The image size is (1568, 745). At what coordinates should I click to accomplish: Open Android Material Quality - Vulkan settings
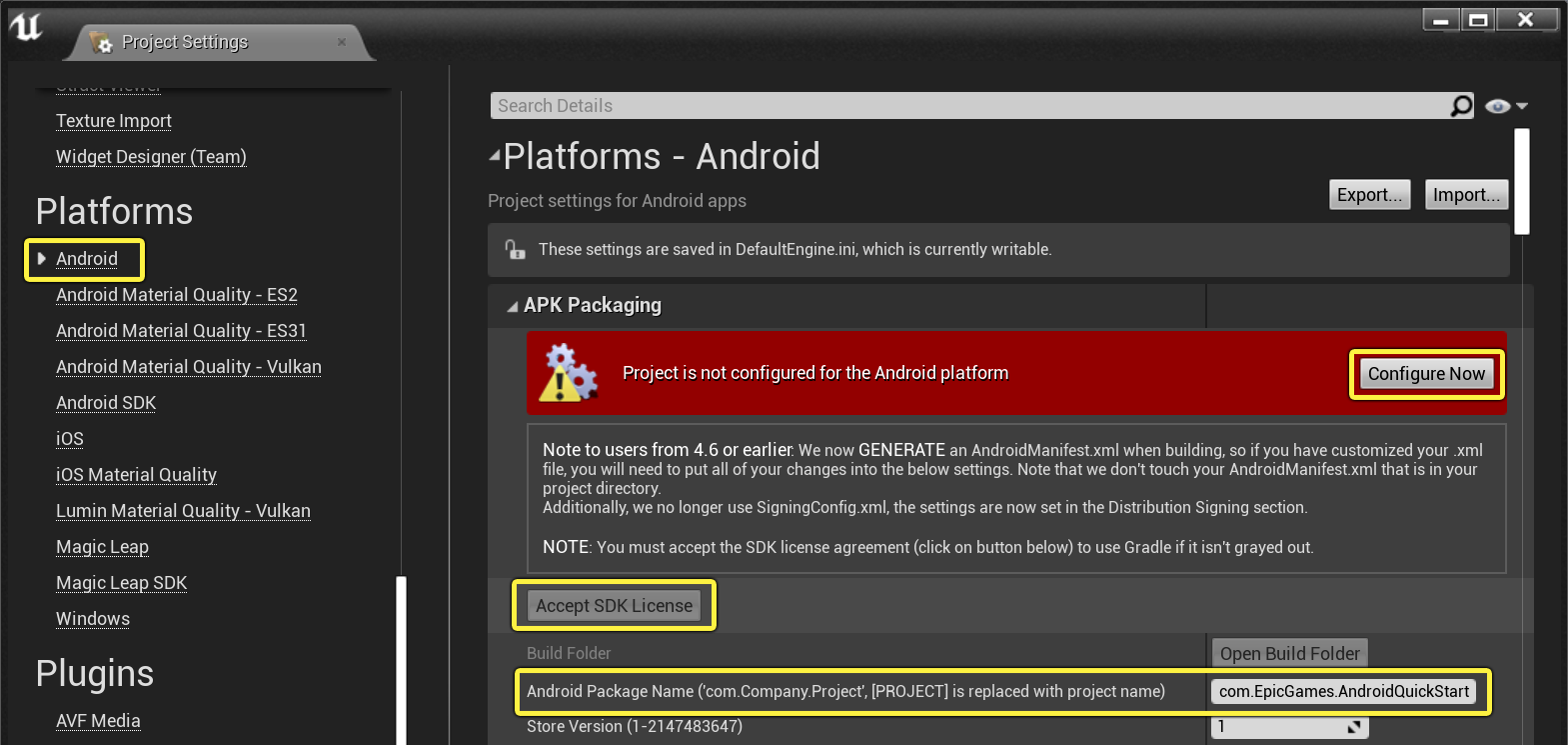pyautogui.click(x=189, y=367)
